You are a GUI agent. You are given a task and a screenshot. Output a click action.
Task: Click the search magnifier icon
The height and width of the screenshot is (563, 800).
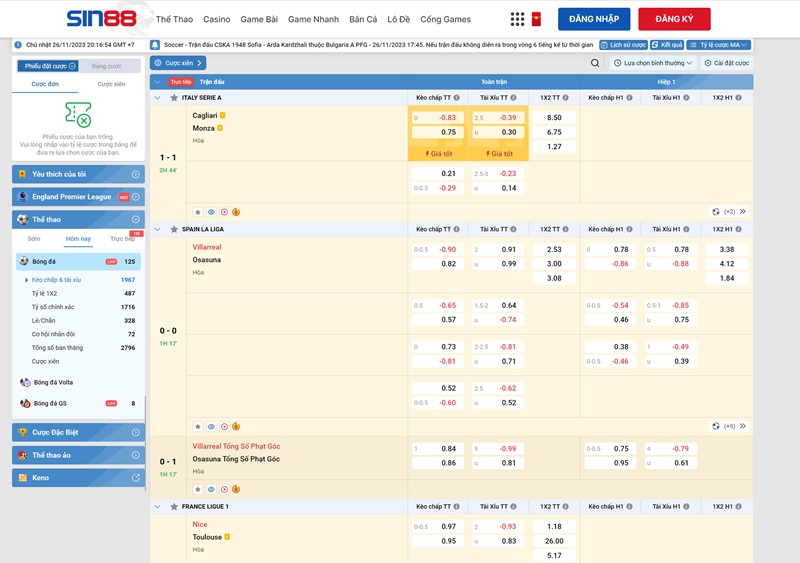click(x=595, y=63)
